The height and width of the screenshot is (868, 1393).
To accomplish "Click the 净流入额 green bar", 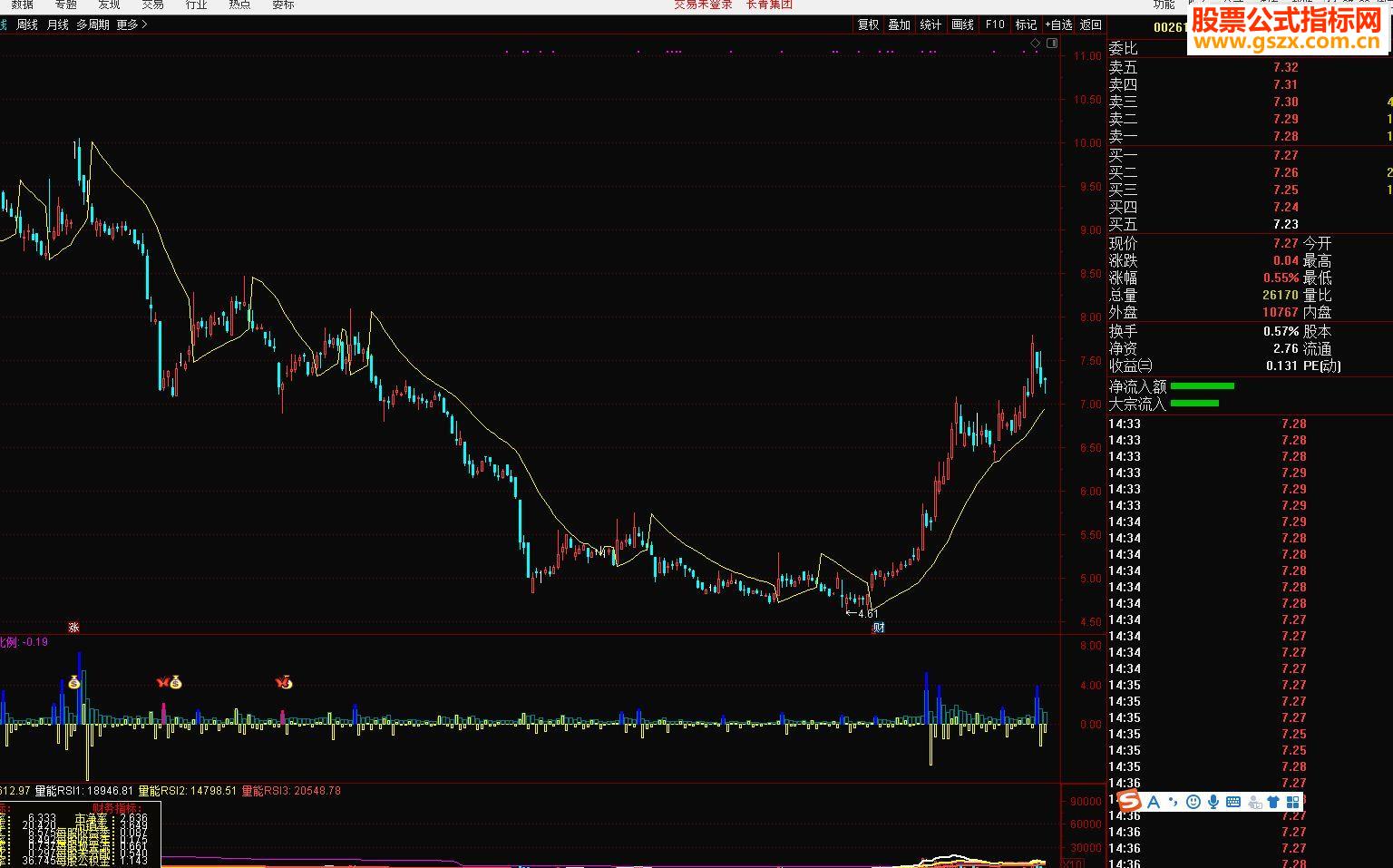I will pyautogui.click(x=1203, y=386).
